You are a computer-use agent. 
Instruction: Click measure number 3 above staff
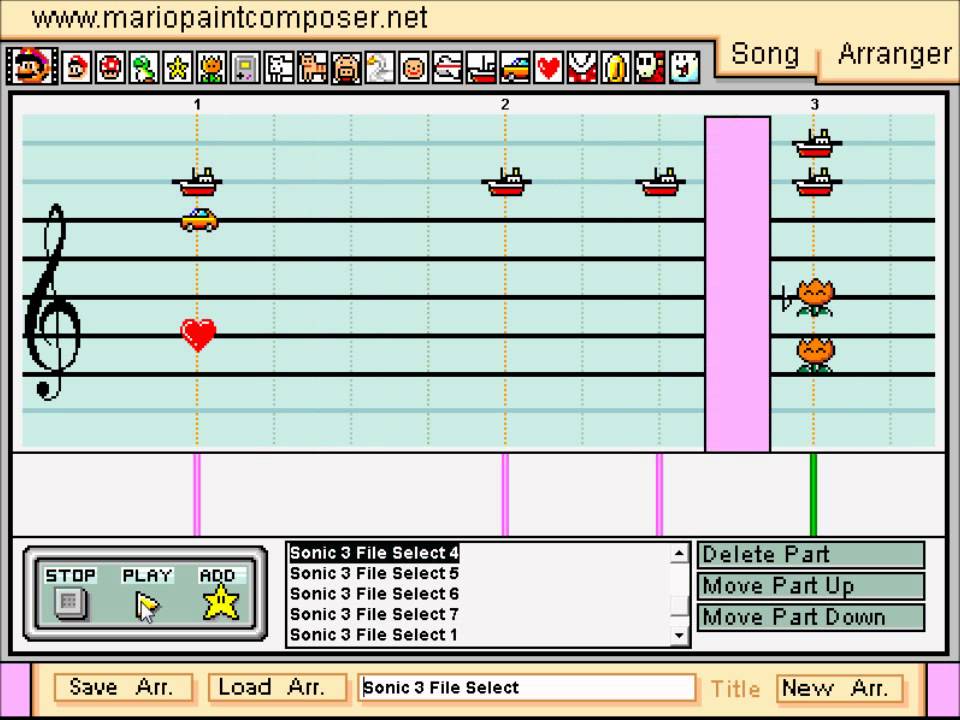814,105
